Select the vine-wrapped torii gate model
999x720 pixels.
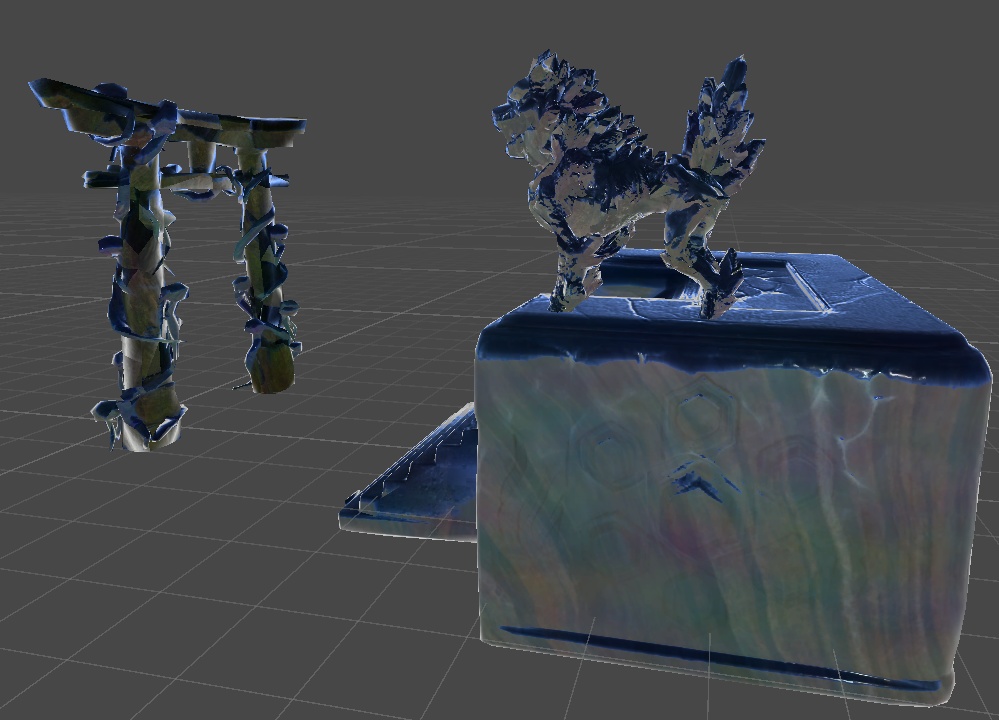pos(167,264)
